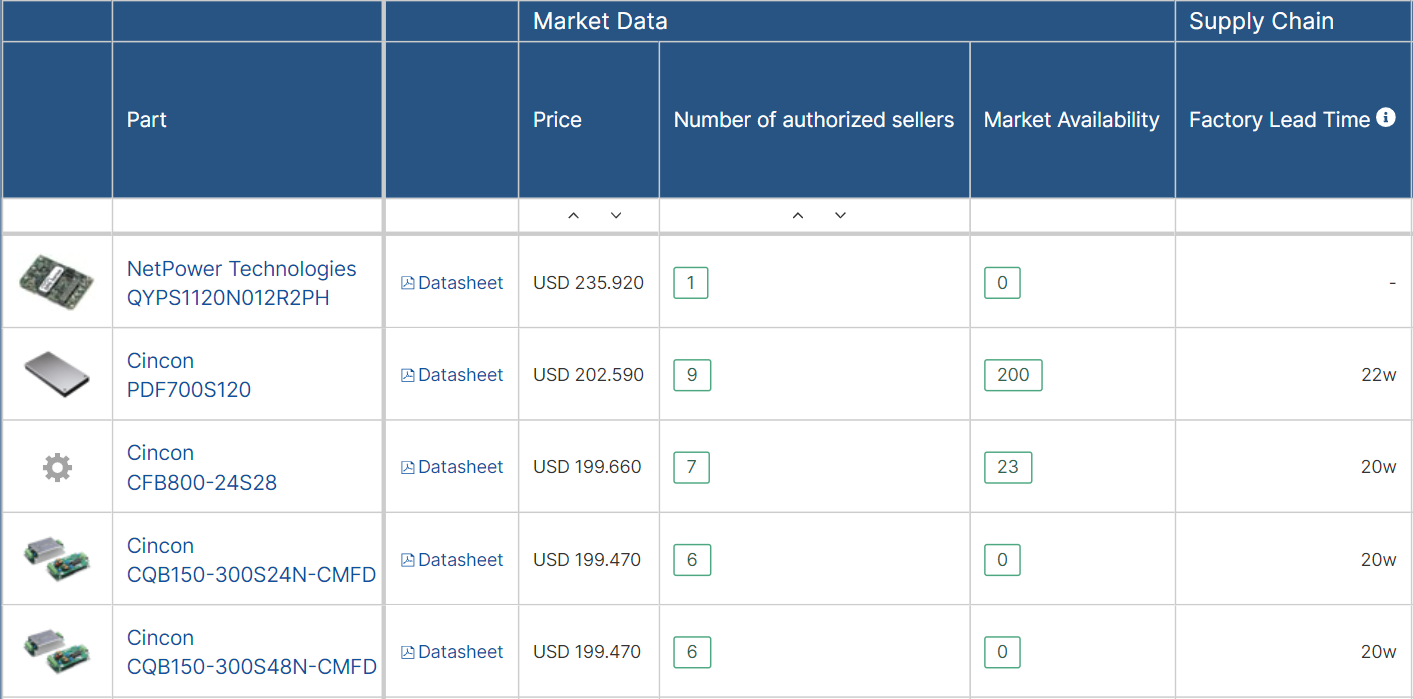Image resolution: width=1413 pixels, height=699 pixels.
Task: Click the Number of authorized sellers header
Action: tap(814, 120)
